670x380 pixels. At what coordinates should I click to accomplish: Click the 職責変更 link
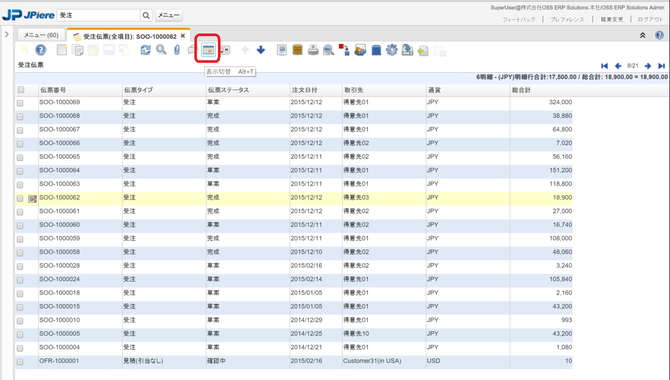[612, 19]
